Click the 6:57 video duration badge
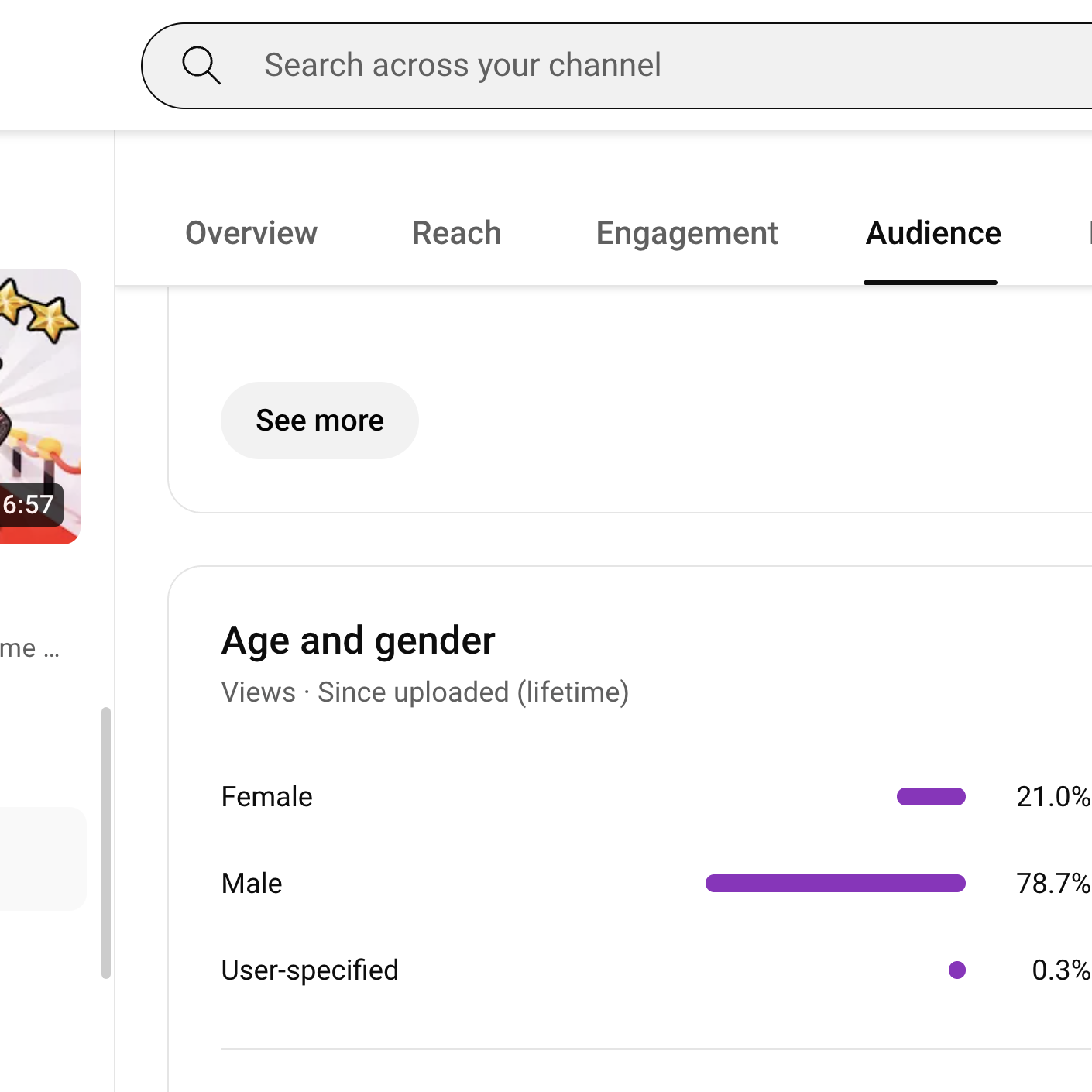The image size is (1092, 1092). [29, 505]
